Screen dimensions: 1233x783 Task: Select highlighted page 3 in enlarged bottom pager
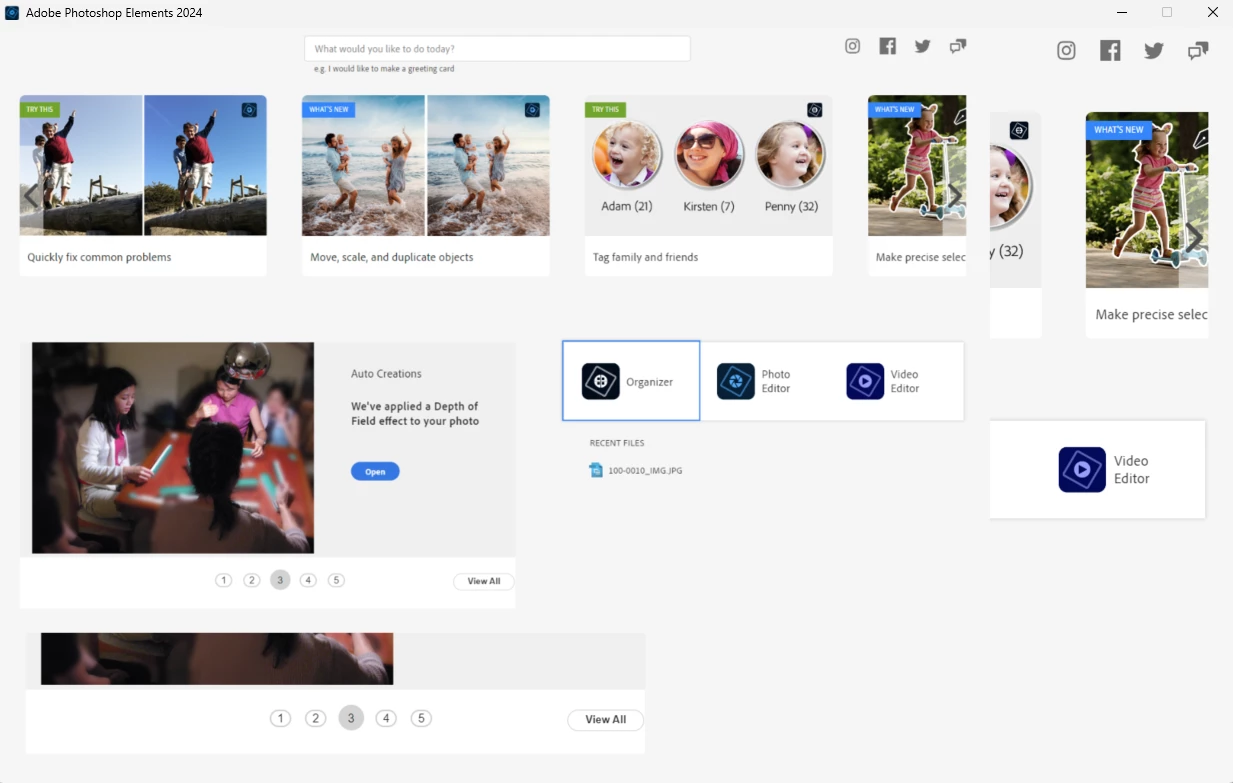[x=351, y=718]
